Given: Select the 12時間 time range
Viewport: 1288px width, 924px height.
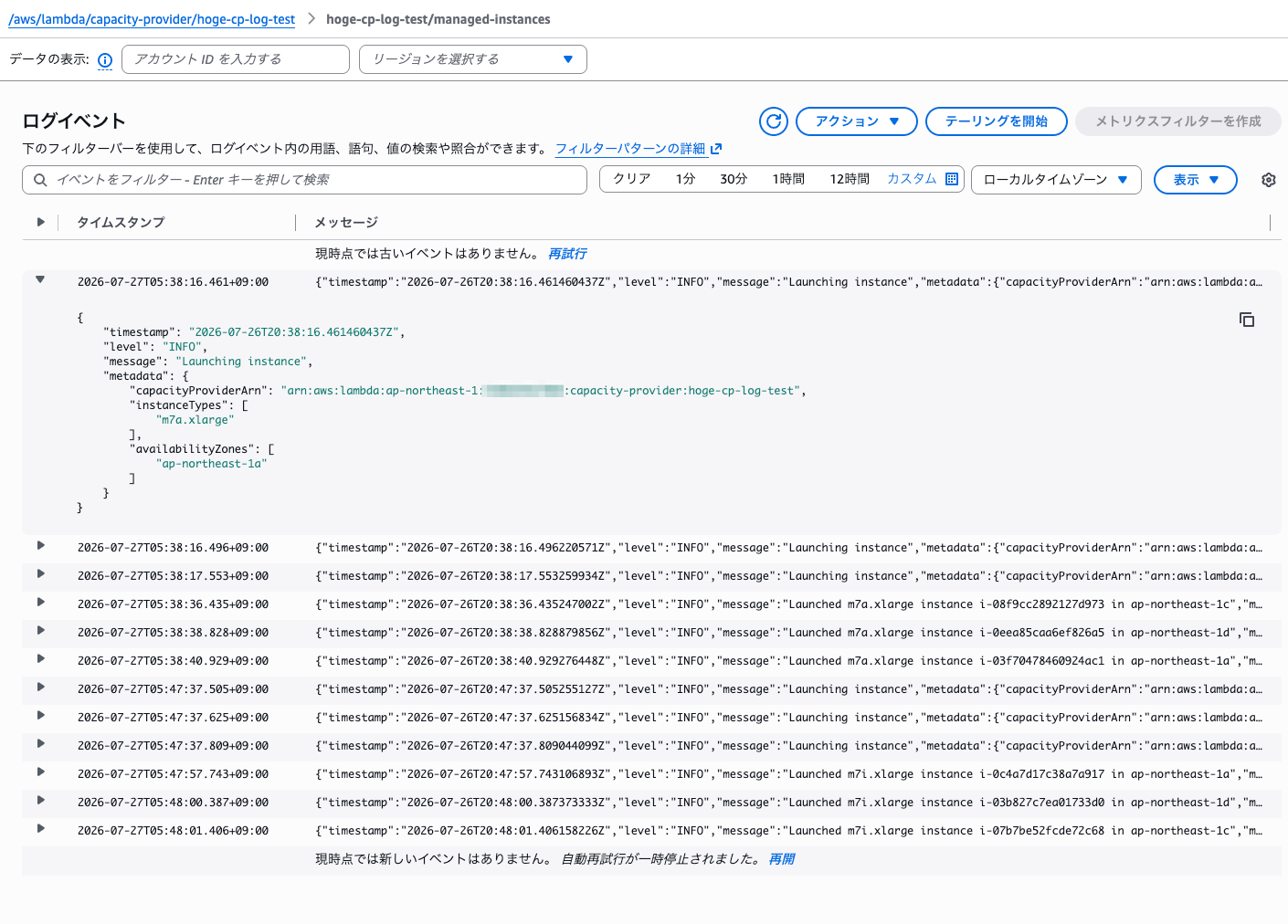Looking at the screenshot, I should pos(850,179).
